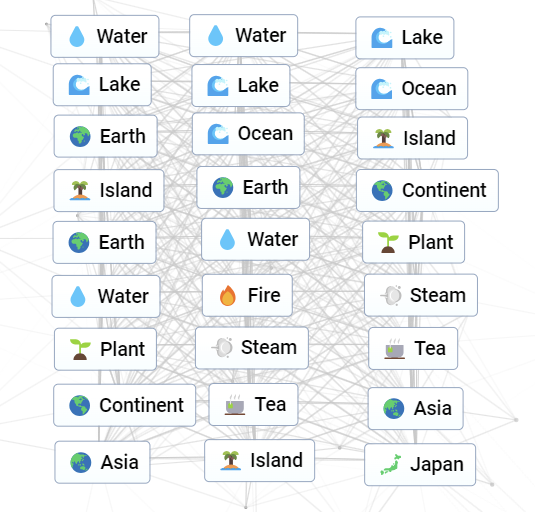Pick the Tea tile beside the wide Continent tile
This screenshot has height=512, width=535.
253,405
